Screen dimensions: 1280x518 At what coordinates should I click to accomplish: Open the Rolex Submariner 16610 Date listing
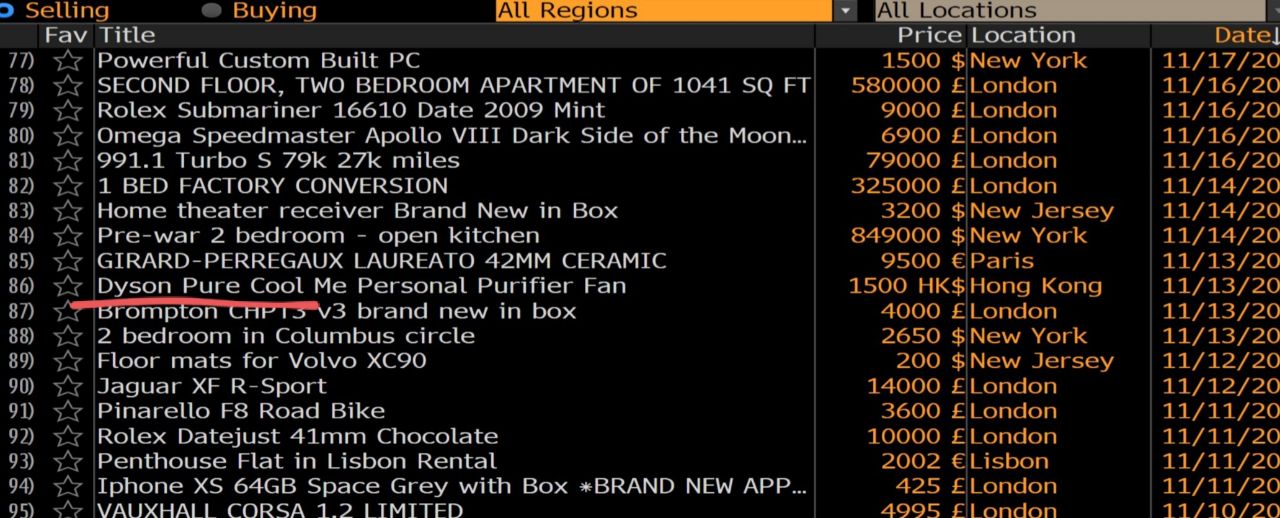351,111
